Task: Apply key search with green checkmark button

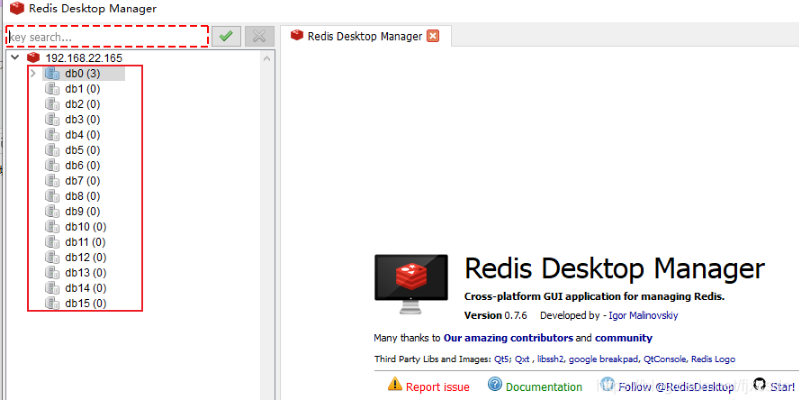Action: point(226,37)
